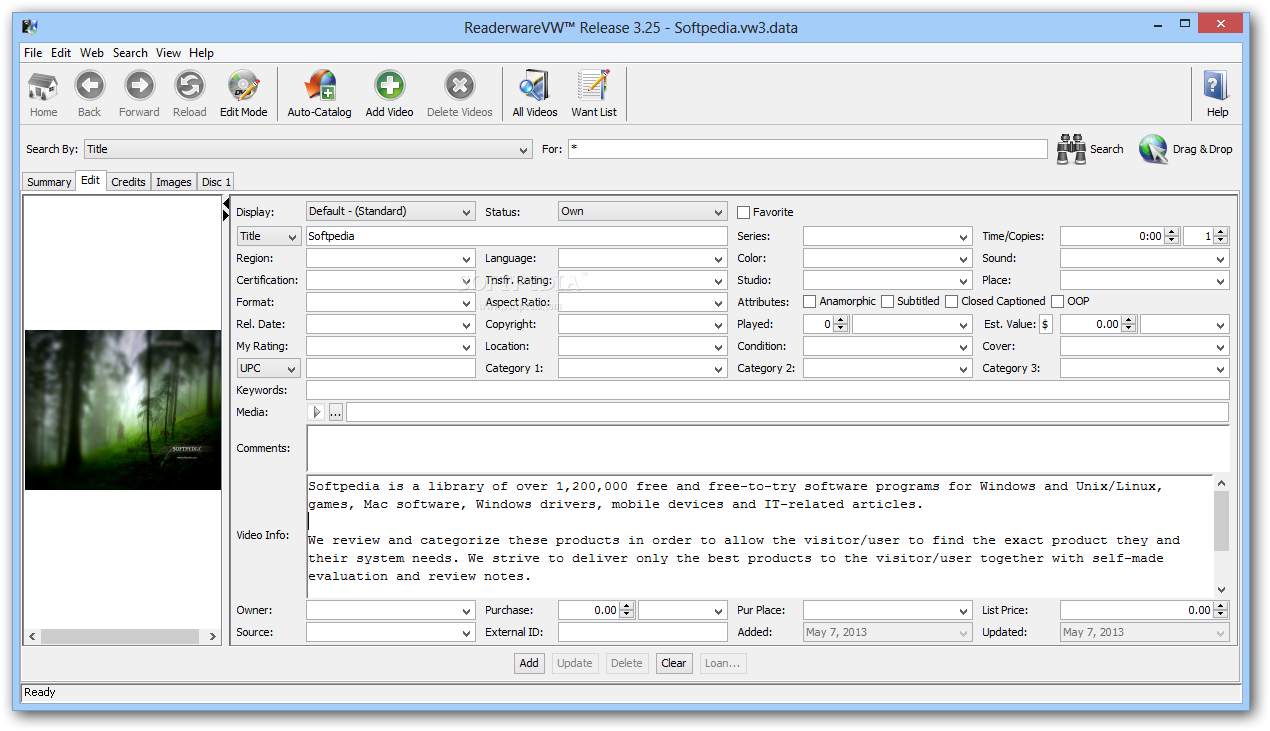Click the Keywords input field
The height and width of the screenshot is (731, 1270).
pyautogui.click(x=768, y=390)
